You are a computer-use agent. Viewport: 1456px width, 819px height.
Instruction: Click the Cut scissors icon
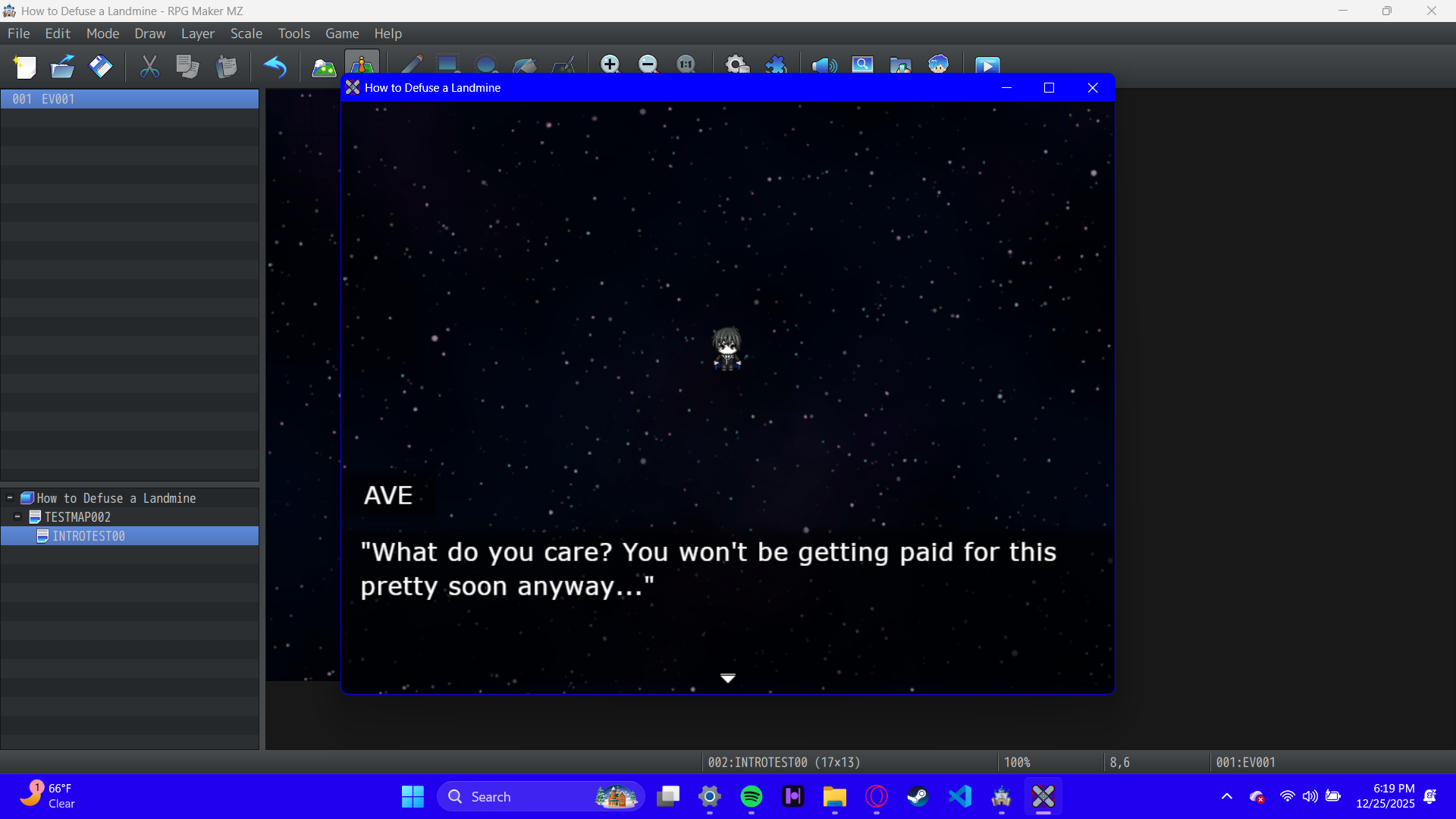click(x=149, y=67)
